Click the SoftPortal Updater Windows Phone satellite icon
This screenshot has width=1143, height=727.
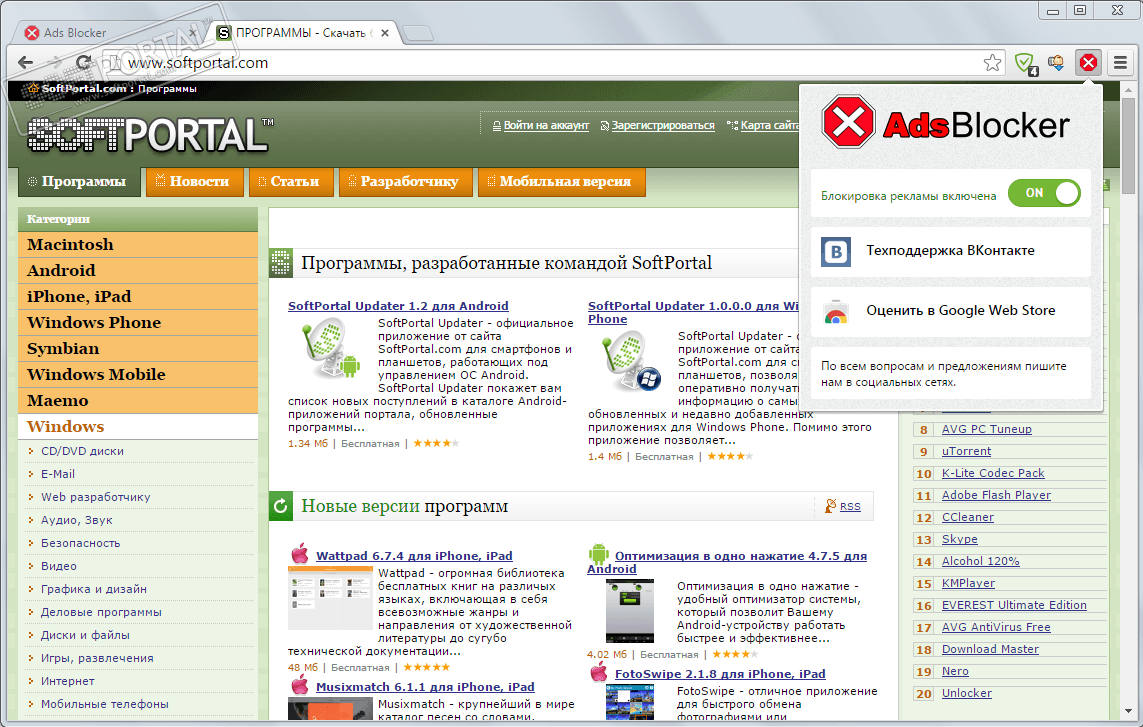[x=631, y=361]
